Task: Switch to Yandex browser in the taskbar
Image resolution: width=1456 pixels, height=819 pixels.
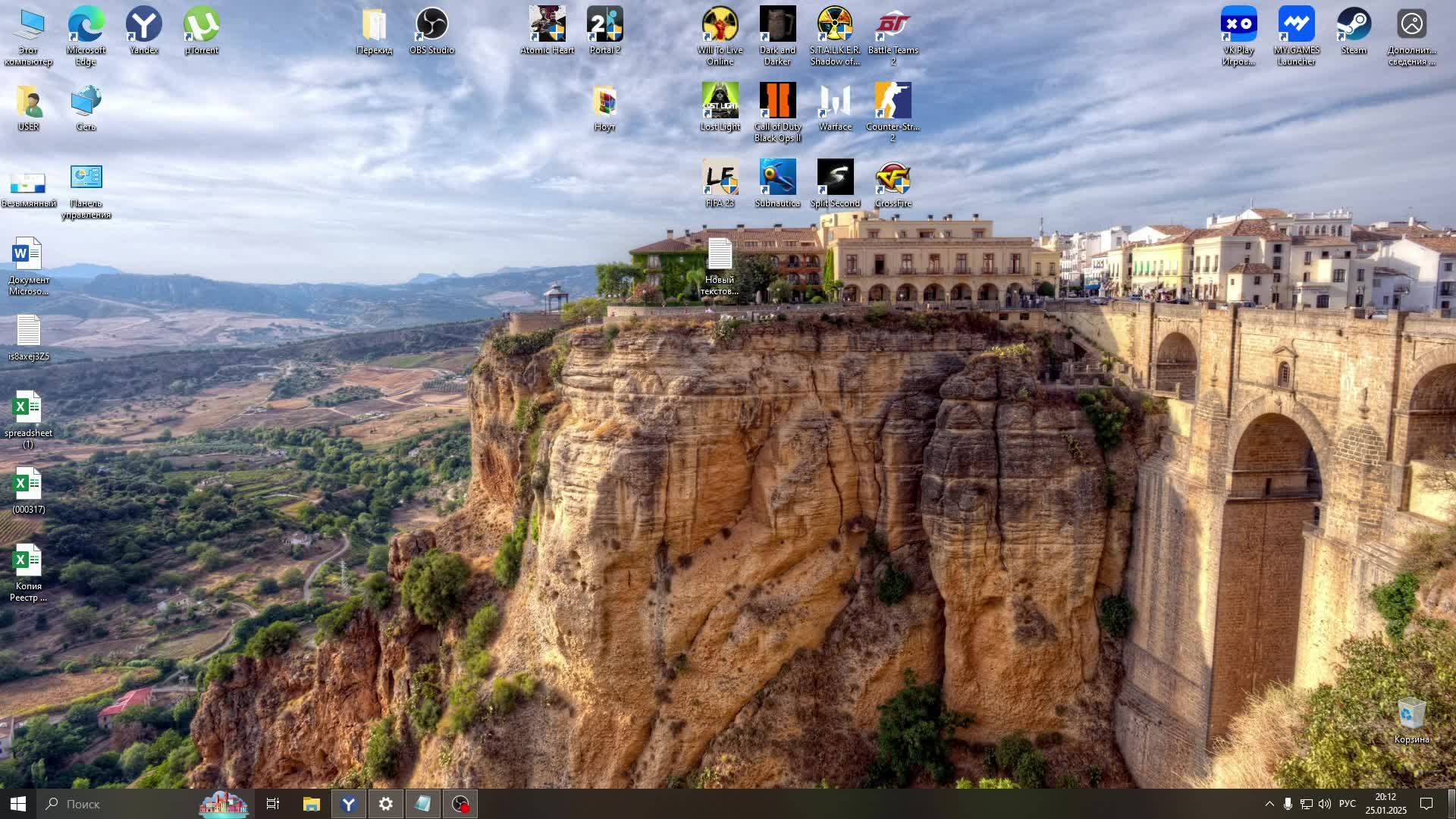Action: tap(349, 804)
